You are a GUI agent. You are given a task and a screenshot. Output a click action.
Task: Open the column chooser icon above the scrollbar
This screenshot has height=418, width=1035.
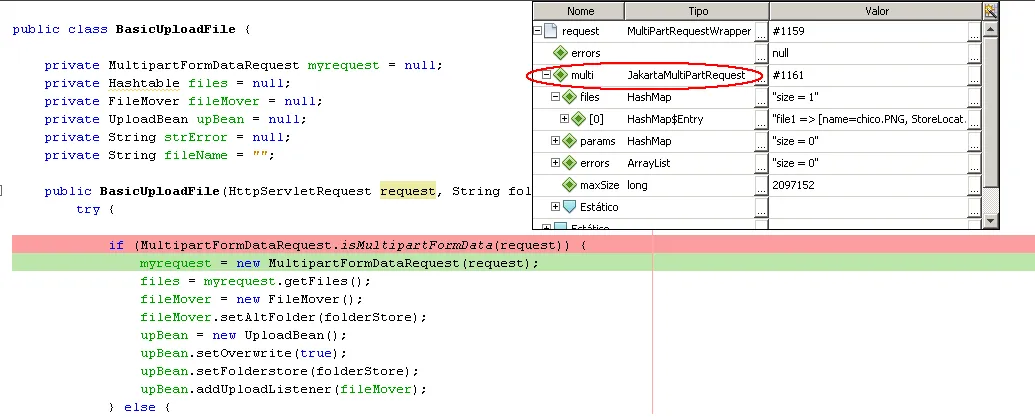[x=989, y=11]
